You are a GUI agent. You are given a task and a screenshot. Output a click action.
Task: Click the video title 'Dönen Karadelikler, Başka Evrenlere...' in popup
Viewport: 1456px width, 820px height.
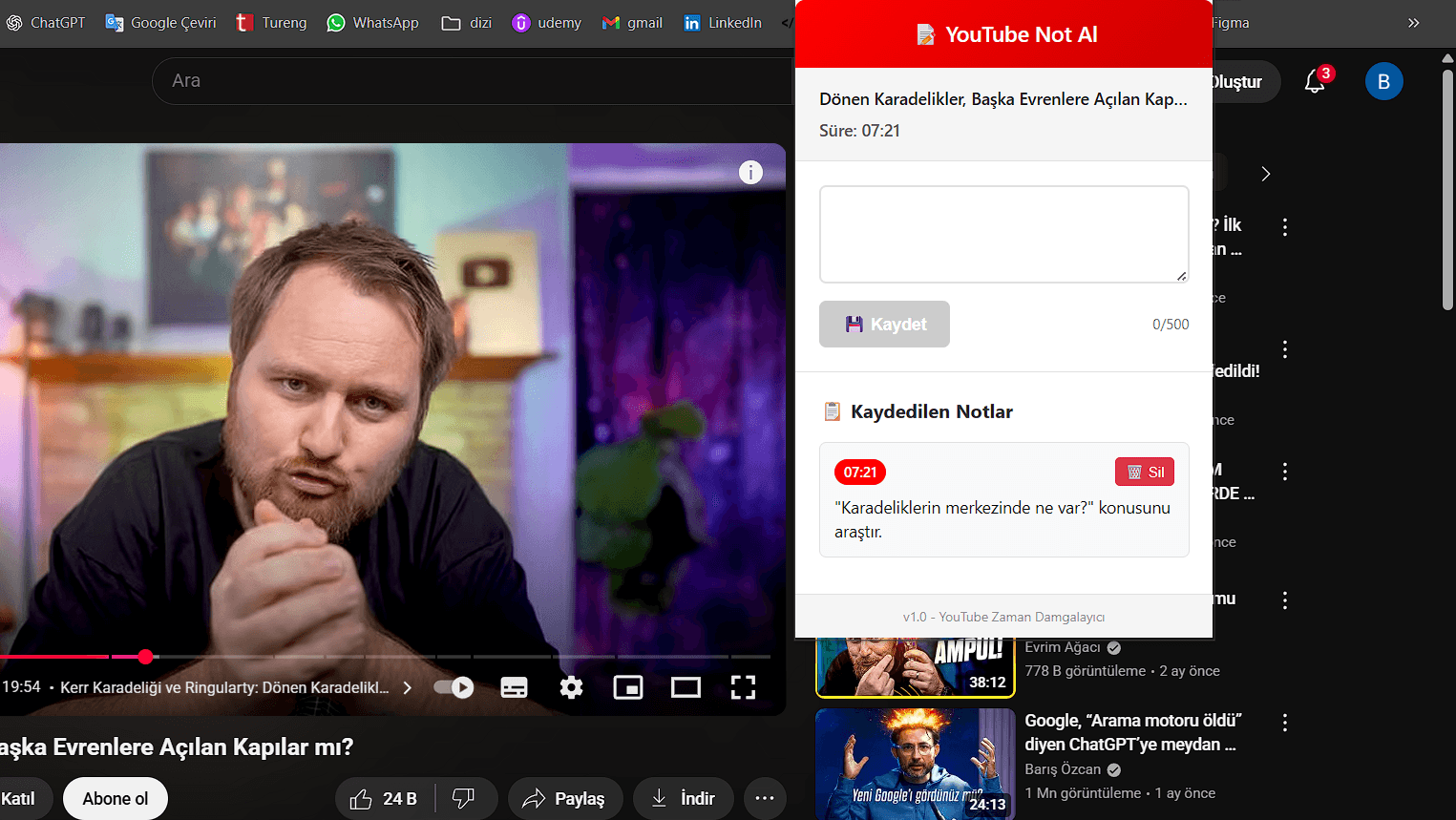pos(1003,99)
